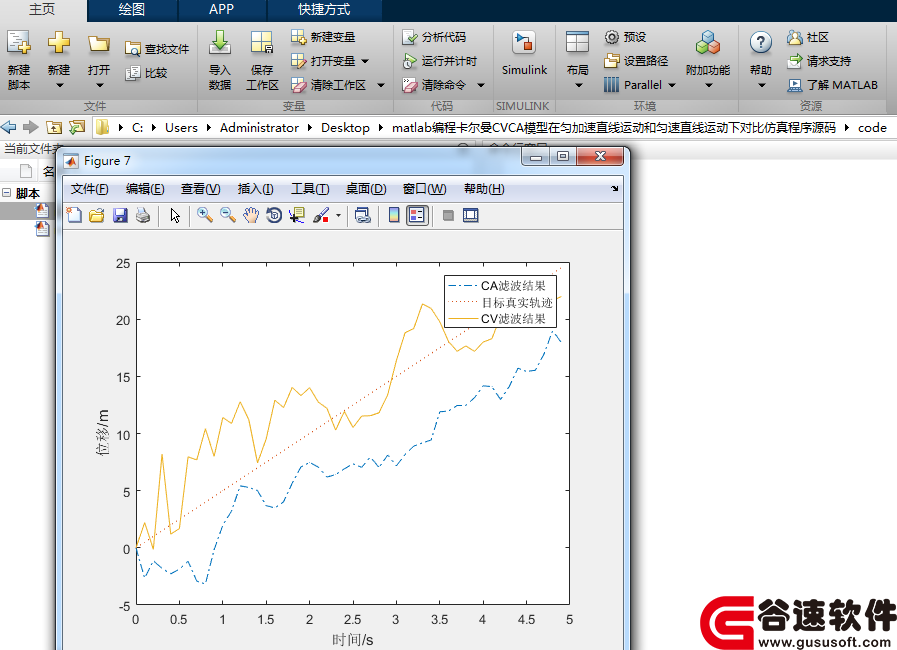This screenshot has width=897, height=650.
Task: Click Save Workspace (保存工作区) icon
Action: (x=261, y=43)
